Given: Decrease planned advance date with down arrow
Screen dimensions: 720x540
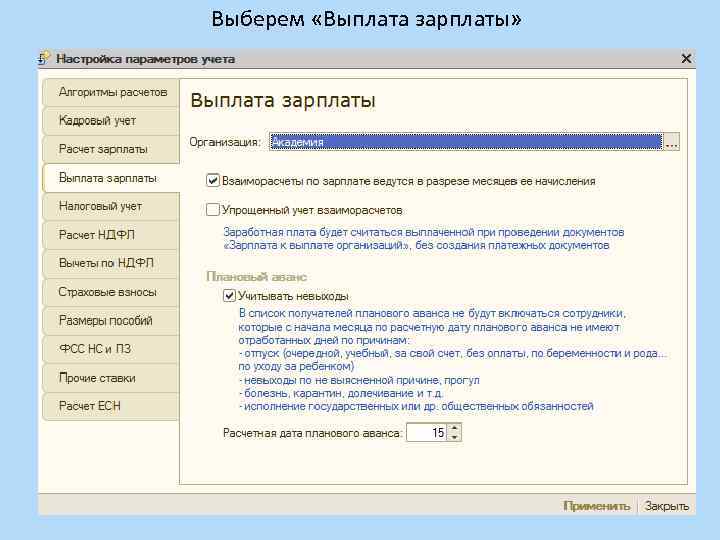Looking at the screenshot, I should click(455, 437).
